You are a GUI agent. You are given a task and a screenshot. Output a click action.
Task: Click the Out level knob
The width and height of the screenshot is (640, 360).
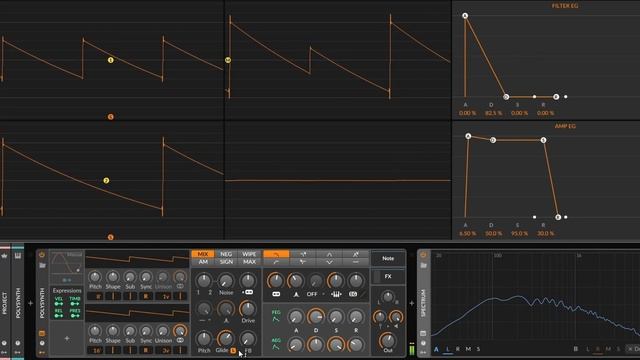(387, 340)
